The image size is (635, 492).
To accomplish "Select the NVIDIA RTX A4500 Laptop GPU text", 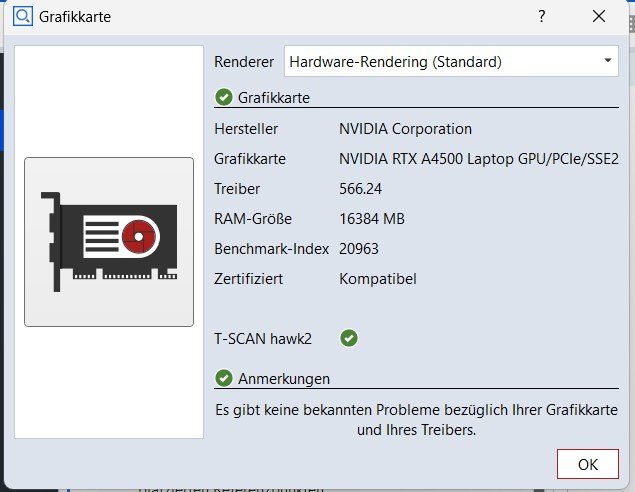I will tap(479, 159).
